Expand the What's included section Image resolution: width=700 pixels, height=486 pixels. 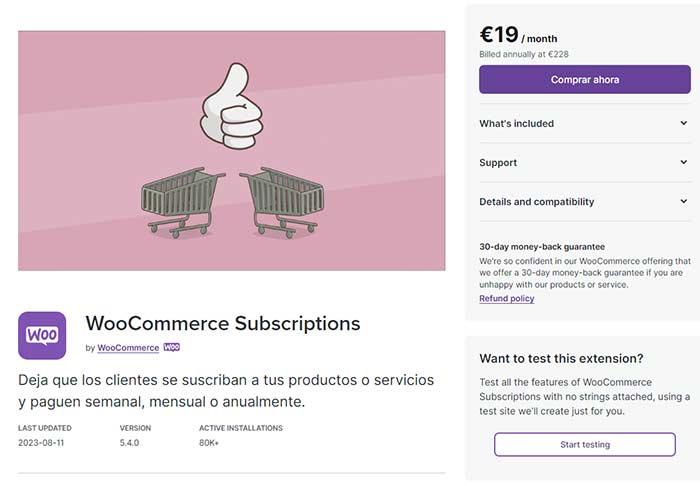(584, 124)
